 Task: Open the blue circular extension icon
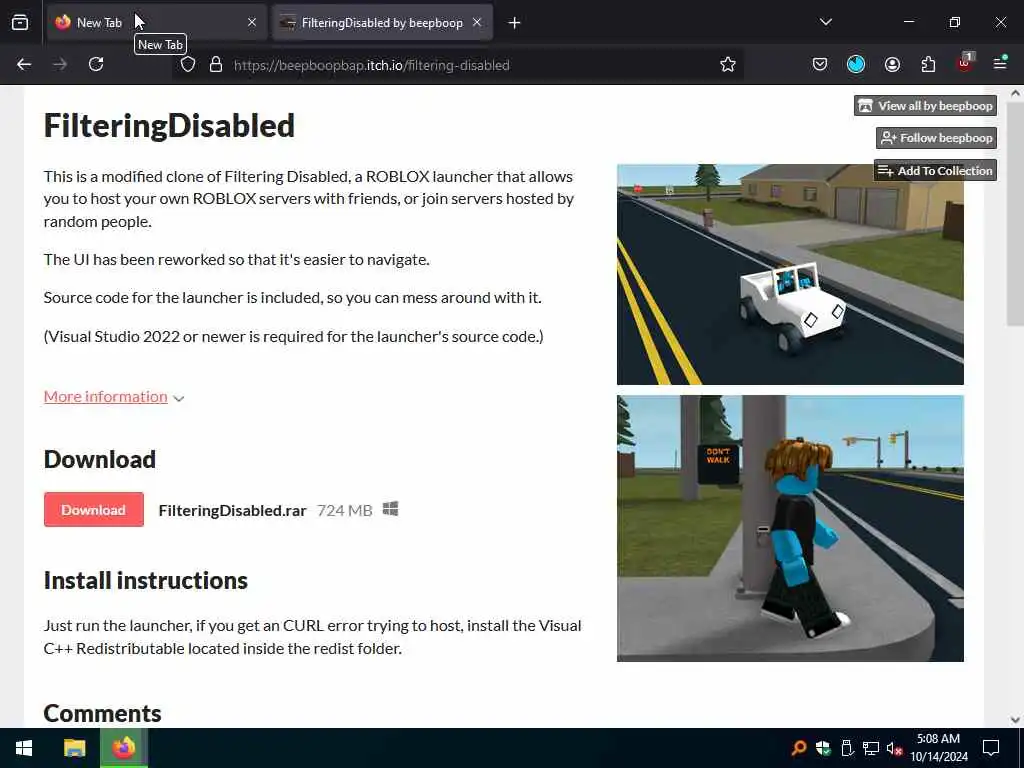coord(856,65)
